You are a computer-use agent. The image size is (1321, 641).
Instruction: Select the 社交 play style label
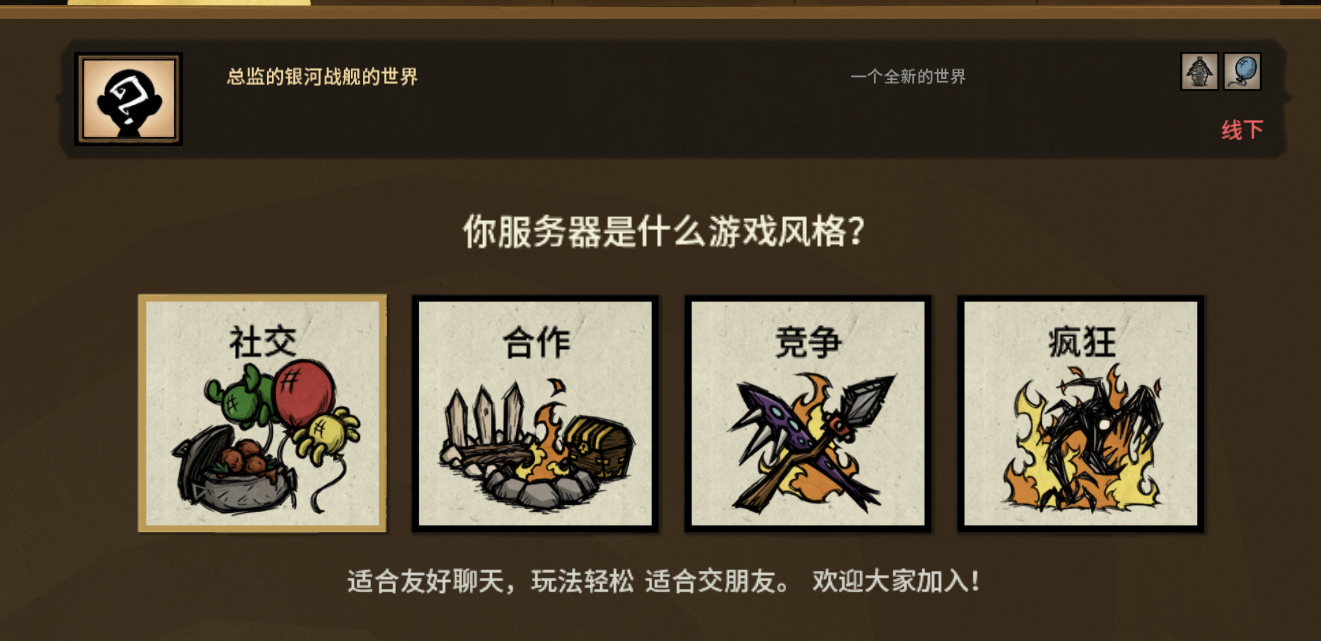click(x=262, y=342)
